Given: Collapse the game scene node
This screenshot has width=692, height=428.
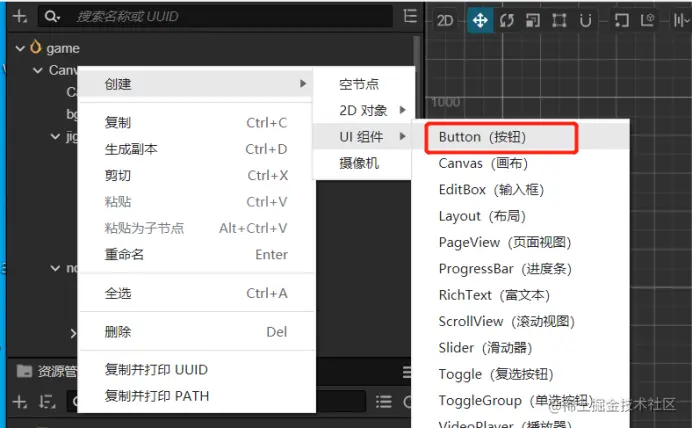Looking at the screenshot, I should [20, 48].
